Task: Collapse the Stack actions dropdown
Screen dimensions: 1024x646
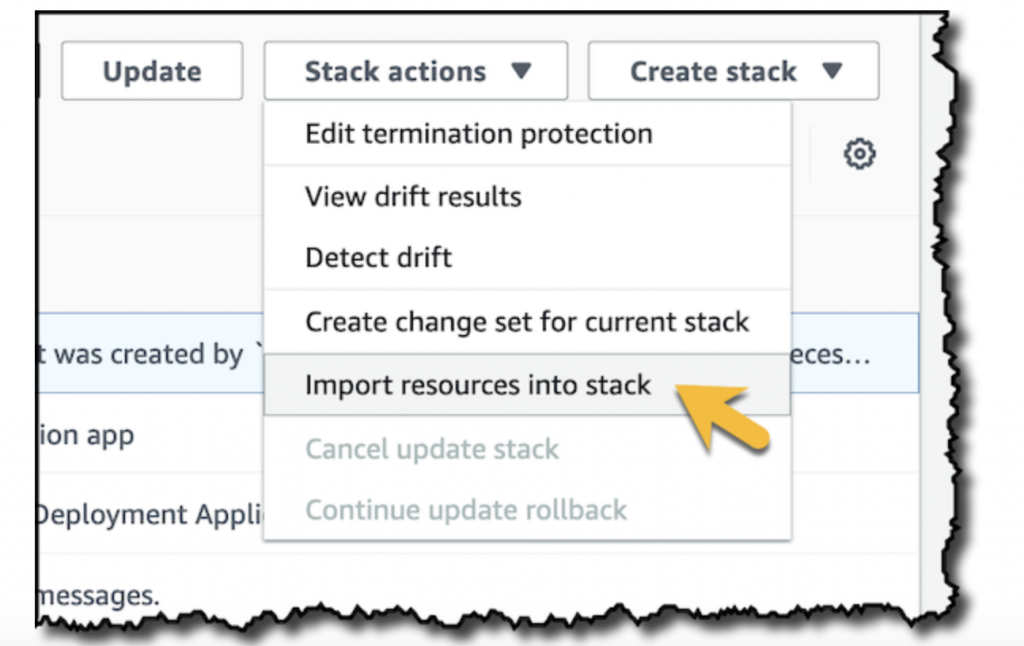Action: (415, 71)
